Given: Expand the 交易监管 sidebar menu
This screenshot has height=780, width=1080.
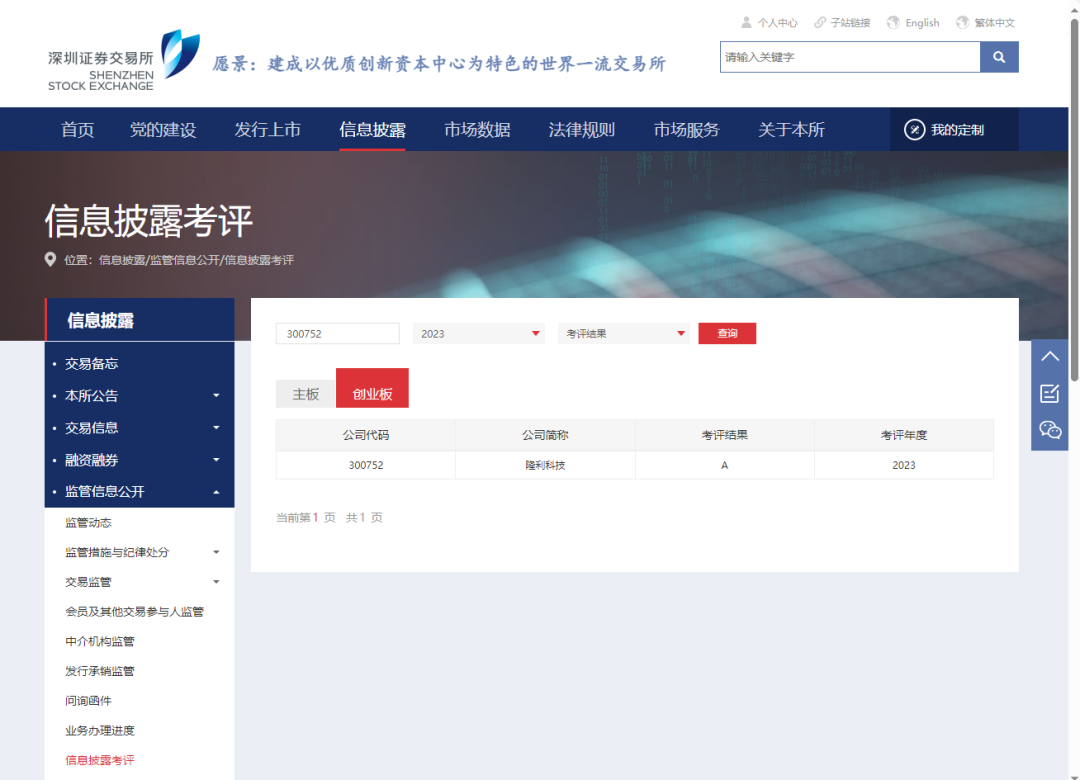Looking at the screenshot, I should [x=85, y=581].
